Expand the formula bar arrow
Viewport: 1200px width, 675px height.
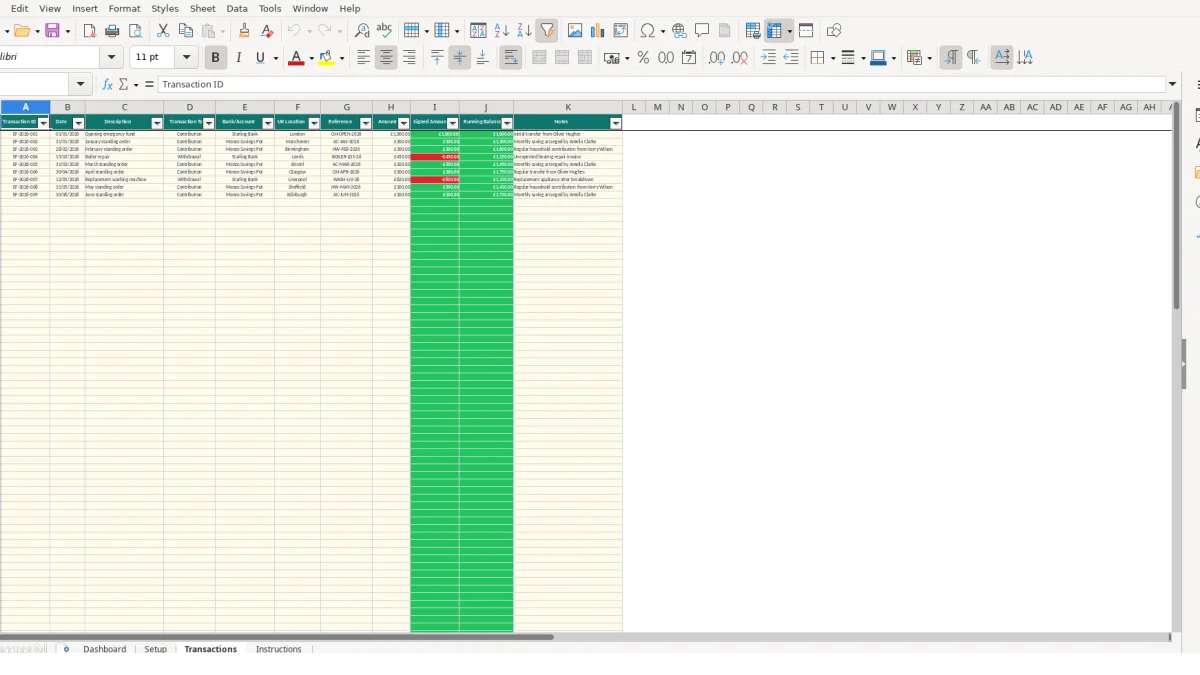pyautogui.click(x=1172, y=85)
